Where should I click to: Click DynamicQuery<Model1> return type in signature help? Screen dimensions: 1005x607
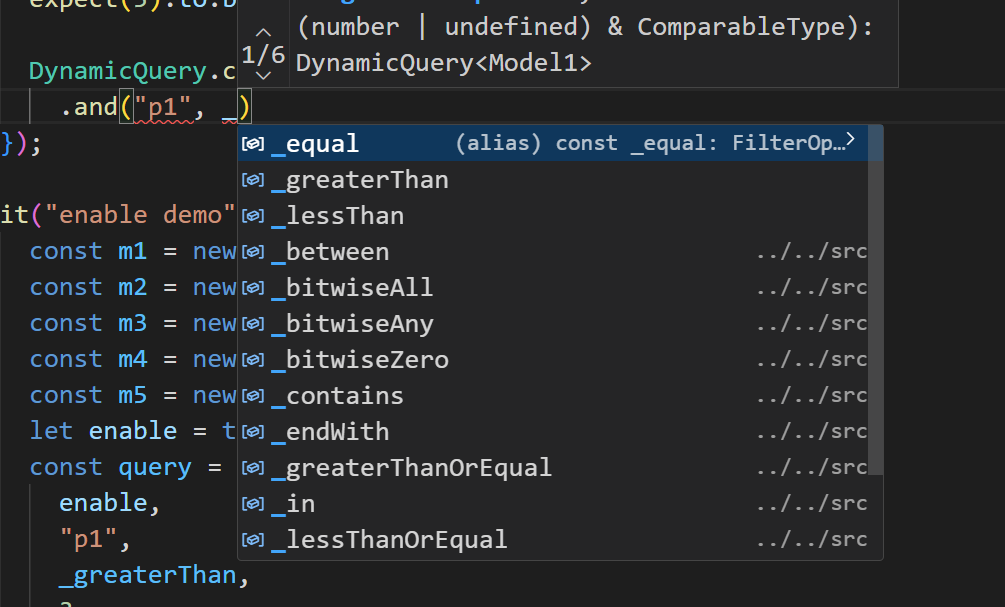click(x=444, y=63)
